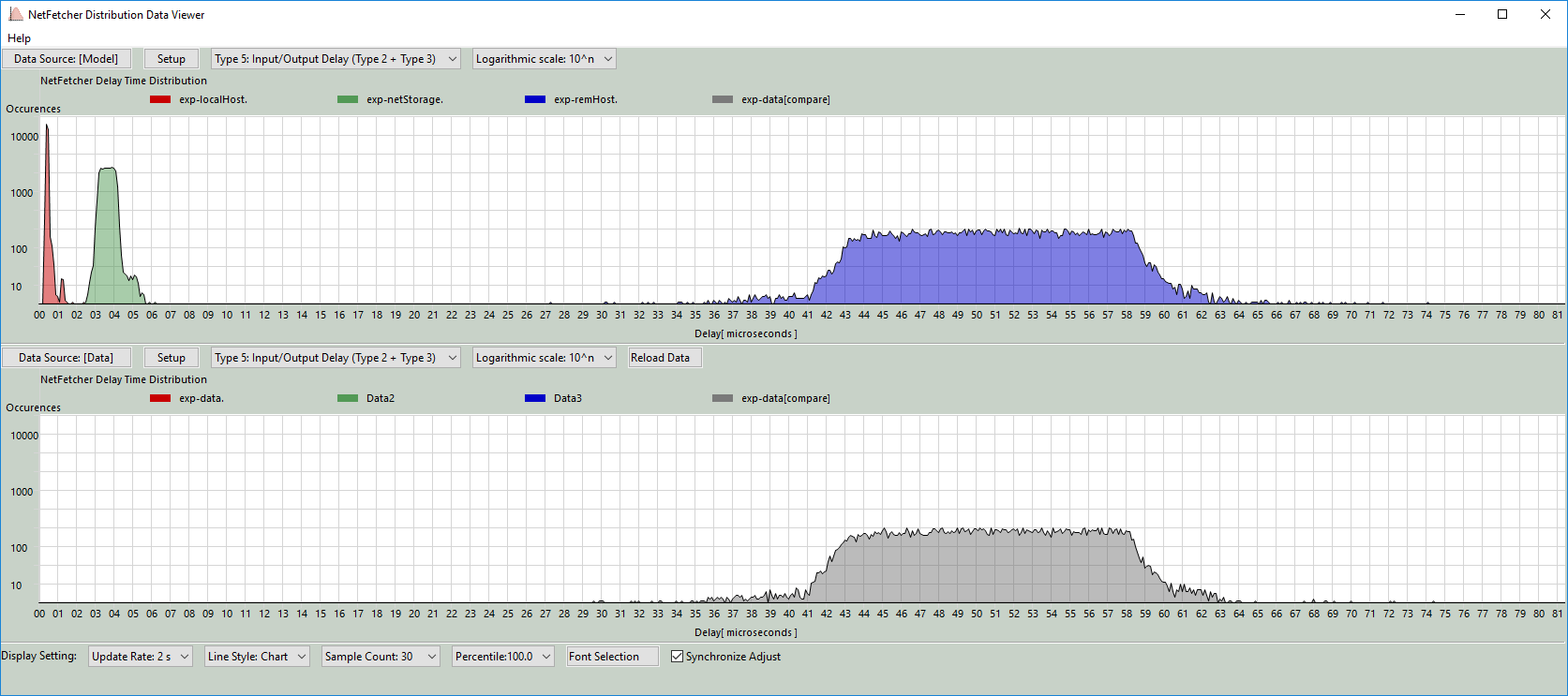
Task: Click the Data Source: [Data] button
Action: pyautogui.click(x=67, y=358)
